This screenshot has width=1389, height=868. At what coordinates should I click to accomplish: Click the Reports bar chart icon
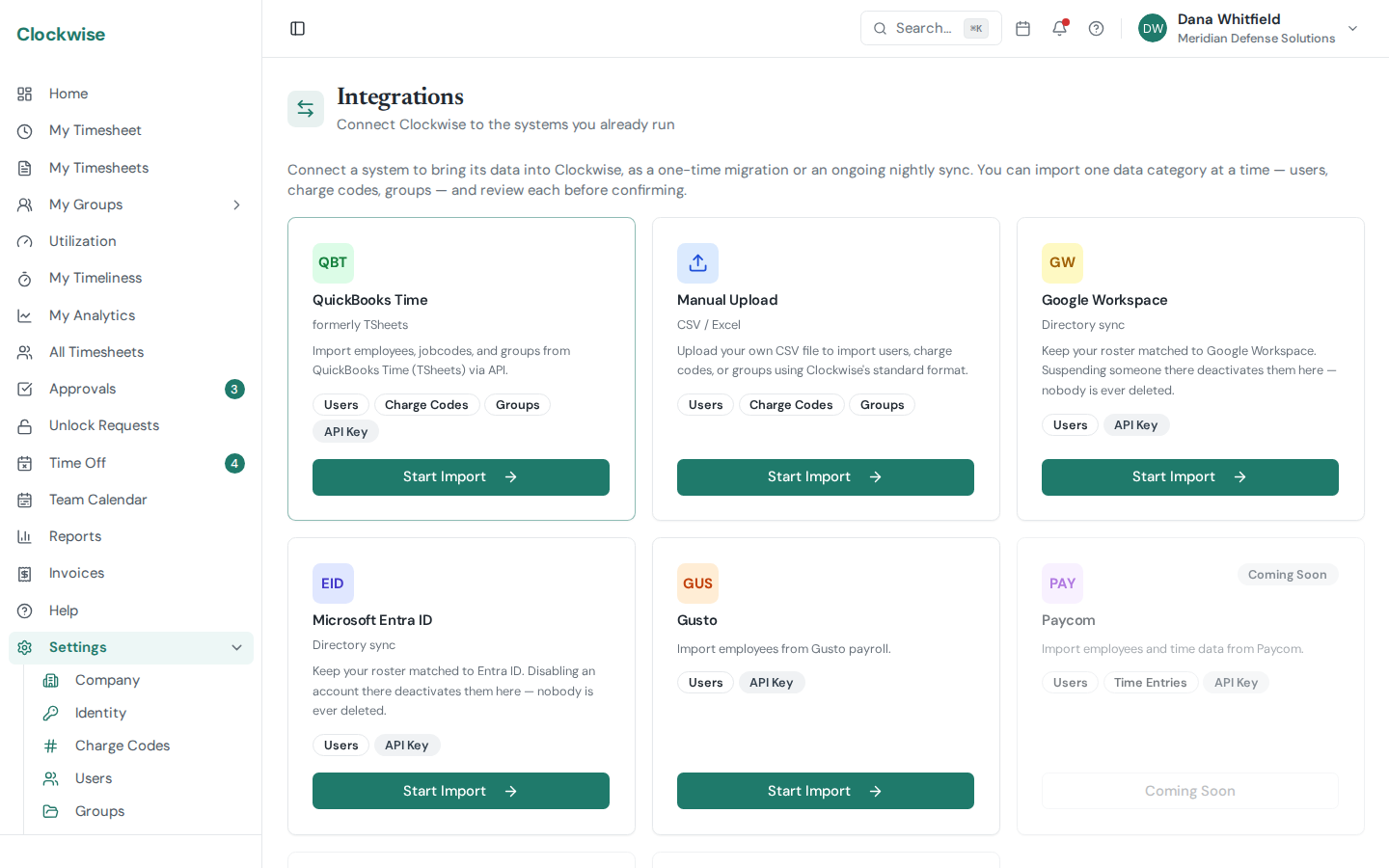25,537
